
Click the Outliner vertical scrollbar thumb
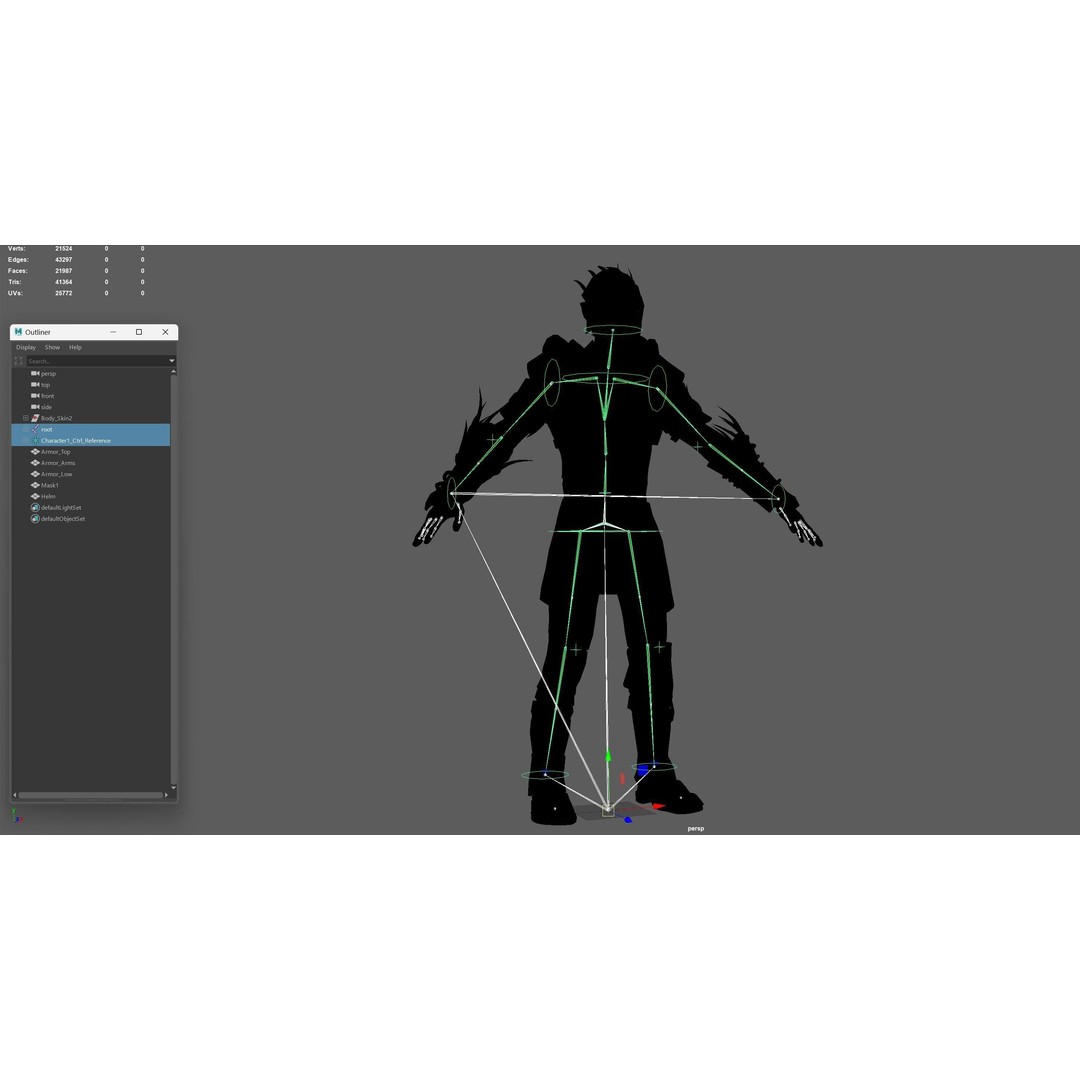pyautogui.click(x=174, y=579)
